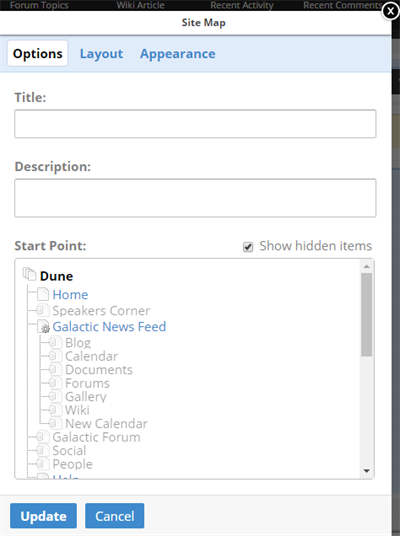Click into the Title input field
The width and height of the screenshot is (400, 536).
195,124
